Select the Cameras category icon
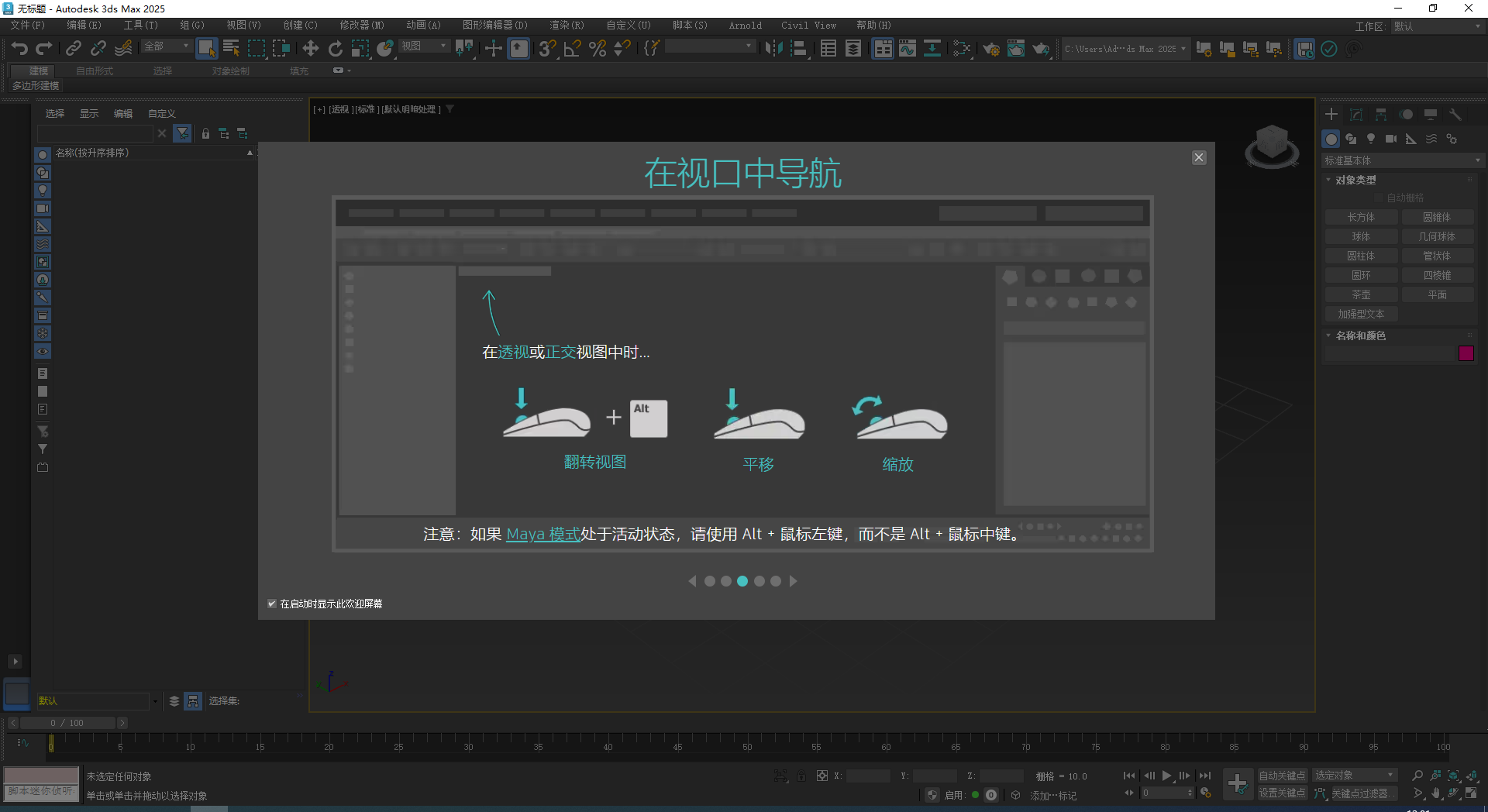Image resolution: width=1488 pixels, height=812 pixels. click(x=1391, y=139)
